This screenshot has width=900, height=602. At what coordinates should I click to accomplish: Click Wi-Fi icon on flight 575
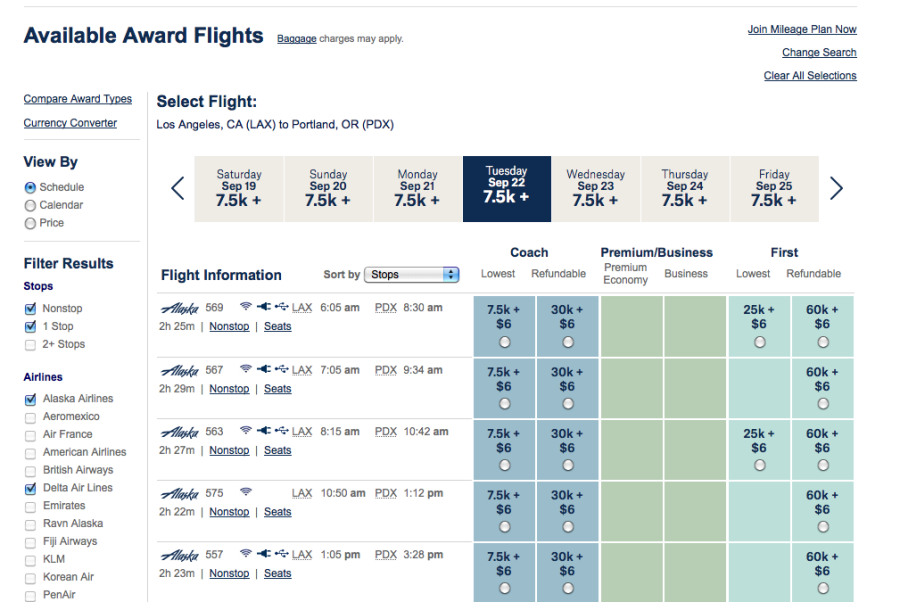[245, 493]
